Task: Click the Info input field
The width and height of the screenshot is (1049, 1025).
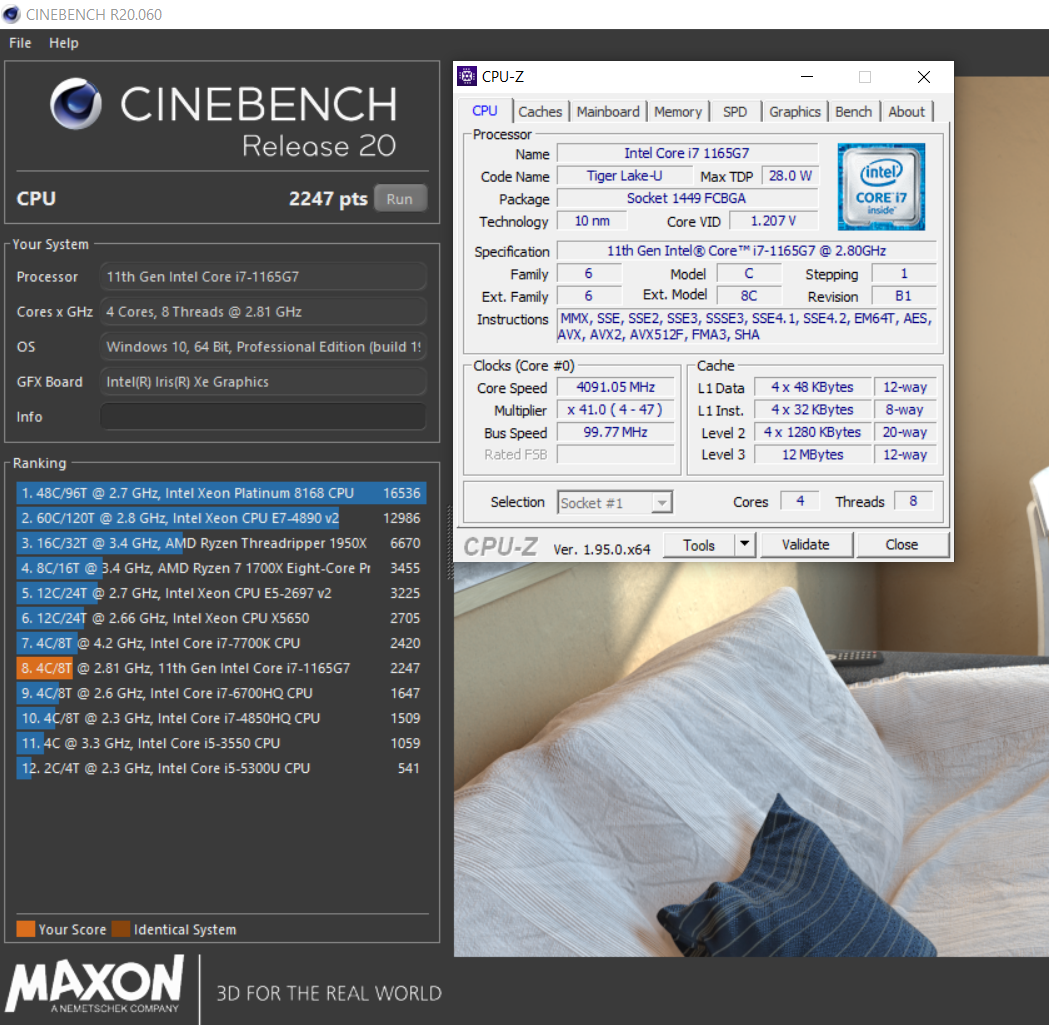Action: [263, 416]
